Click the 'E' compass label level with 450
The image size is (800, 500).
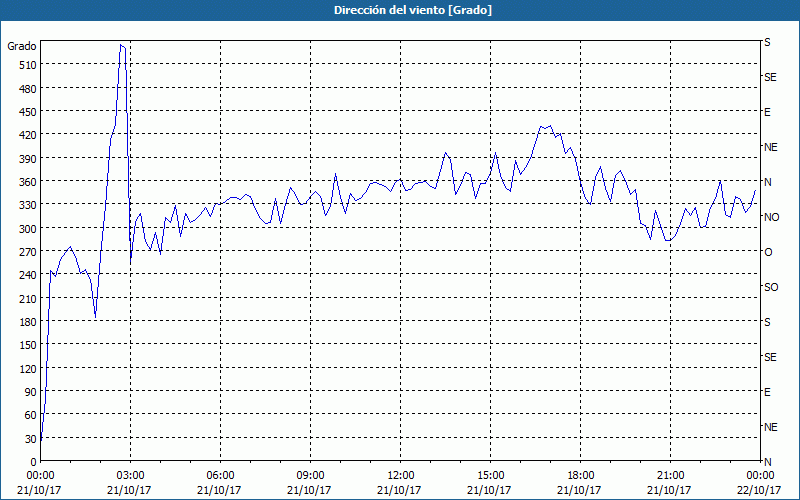767,112
